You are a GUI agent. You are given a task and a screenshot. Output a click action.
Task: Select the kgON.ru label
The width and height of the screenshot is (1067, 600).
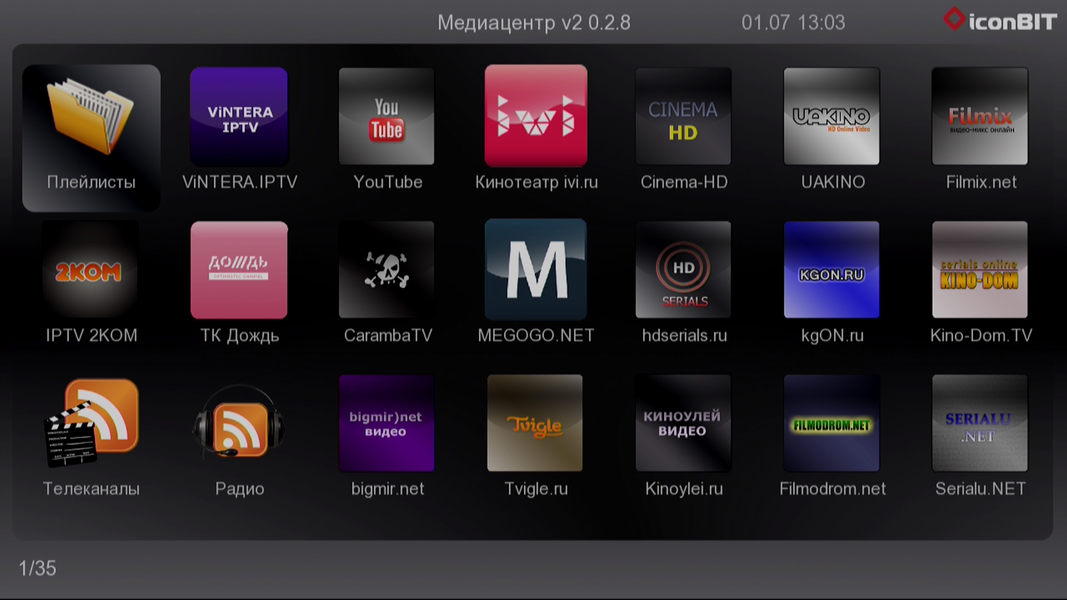pos(832,336)
